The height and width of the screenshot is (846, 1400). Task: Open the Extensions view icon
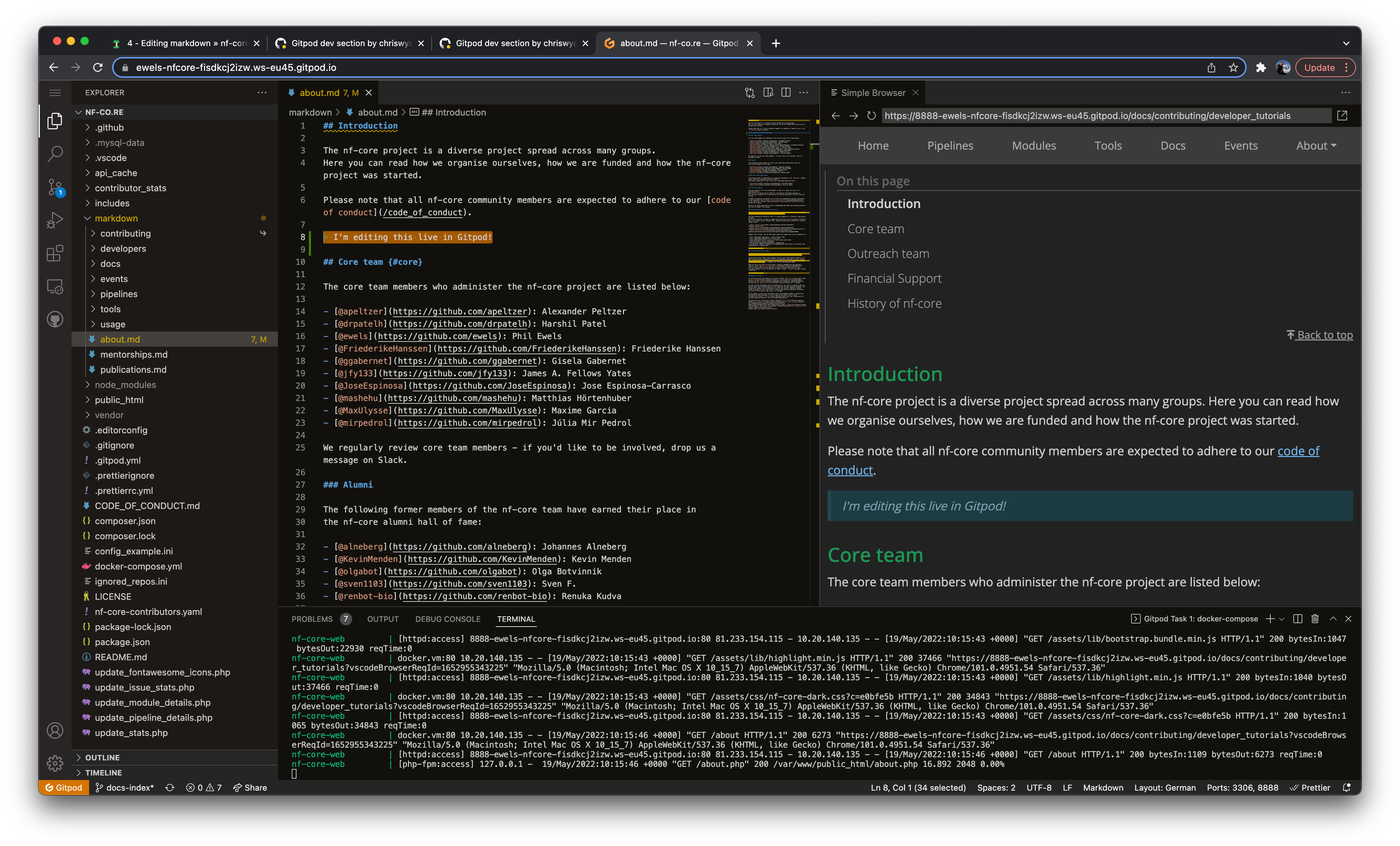[x=55, y=253]
